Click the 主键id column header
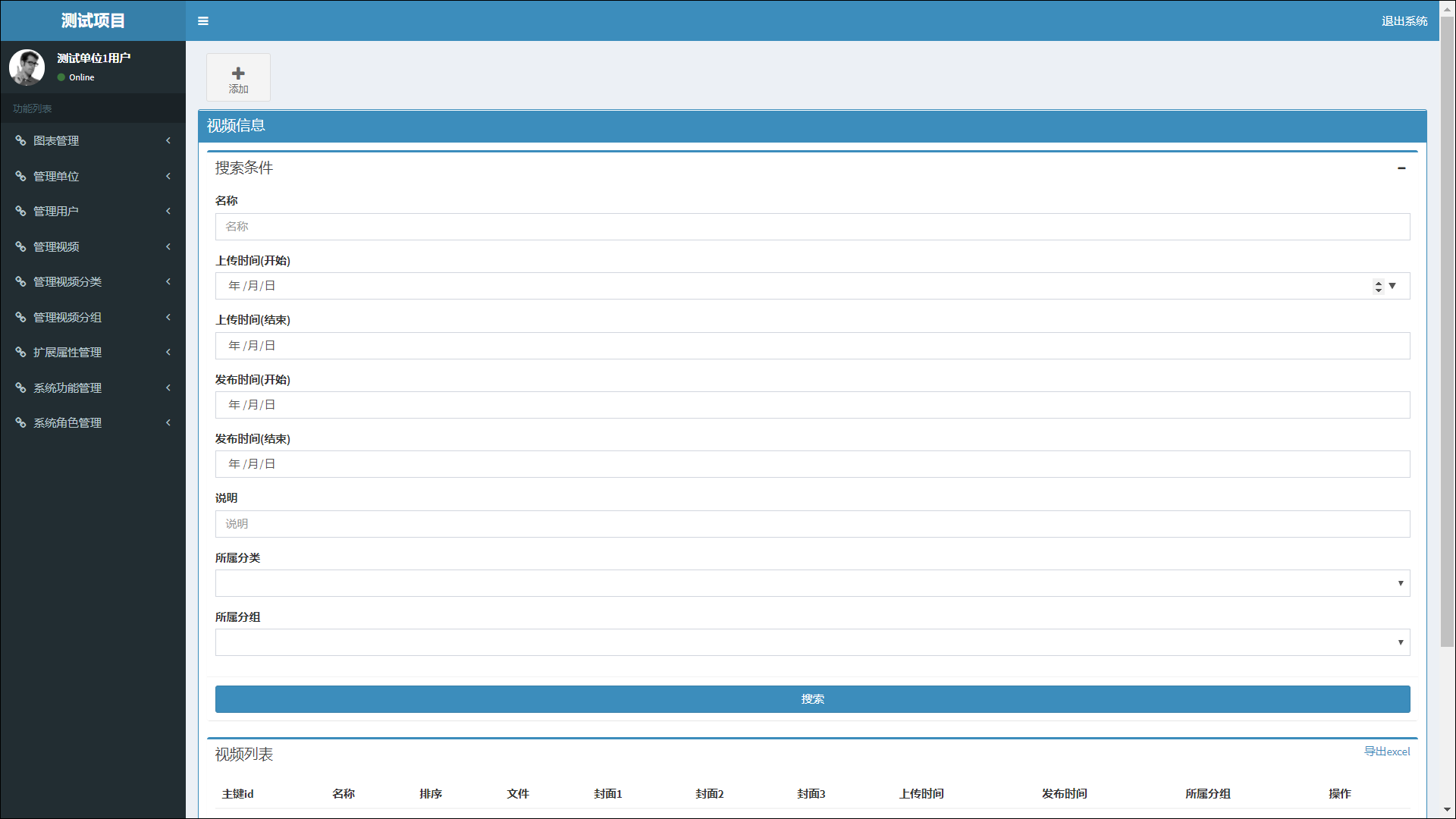Image resolution: width=1456 pixels, height=819 pixels. coord(237,794)
